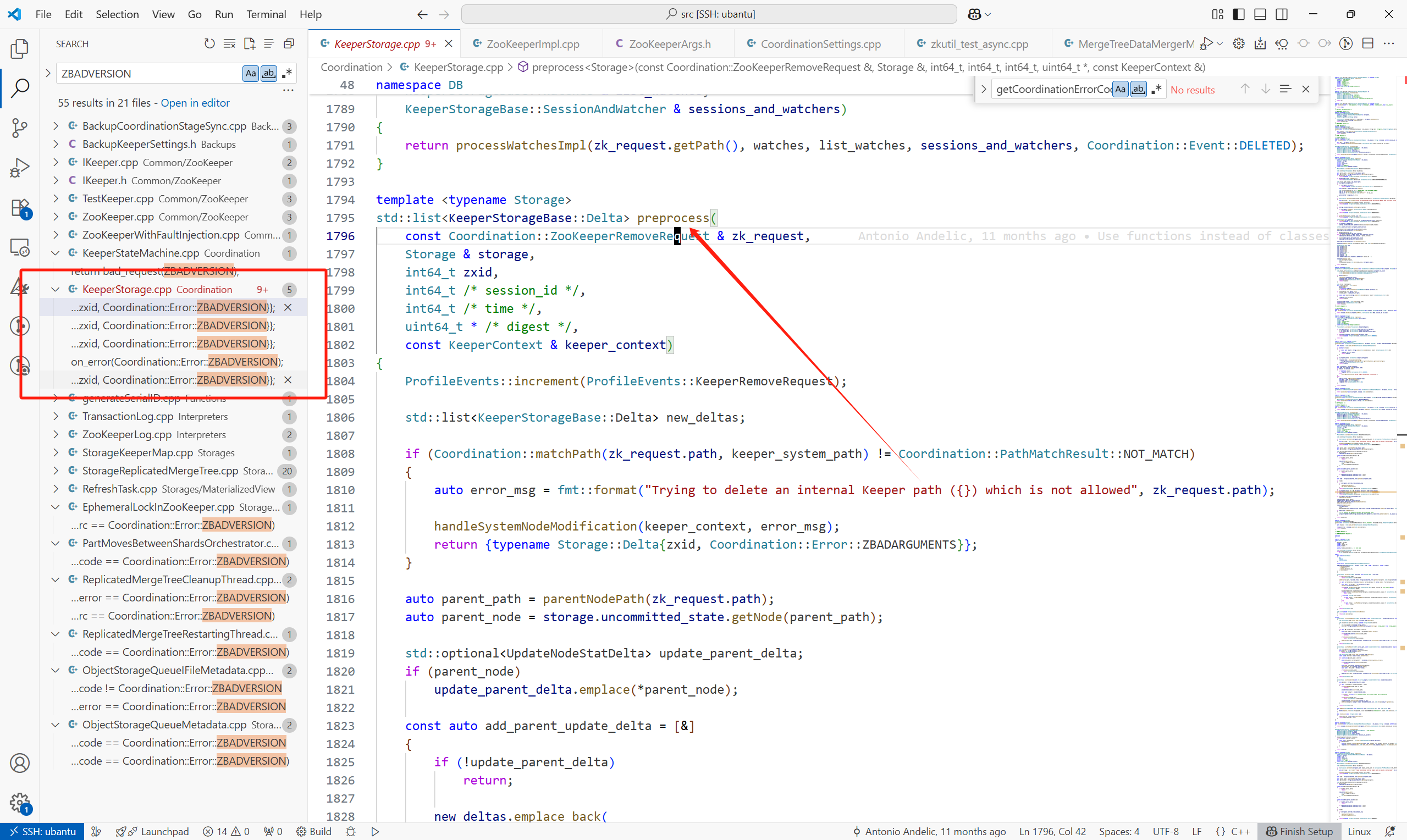Expand replace mode in find widget
This screenshot has height=840, width=1407.
(x=984, y=89)
